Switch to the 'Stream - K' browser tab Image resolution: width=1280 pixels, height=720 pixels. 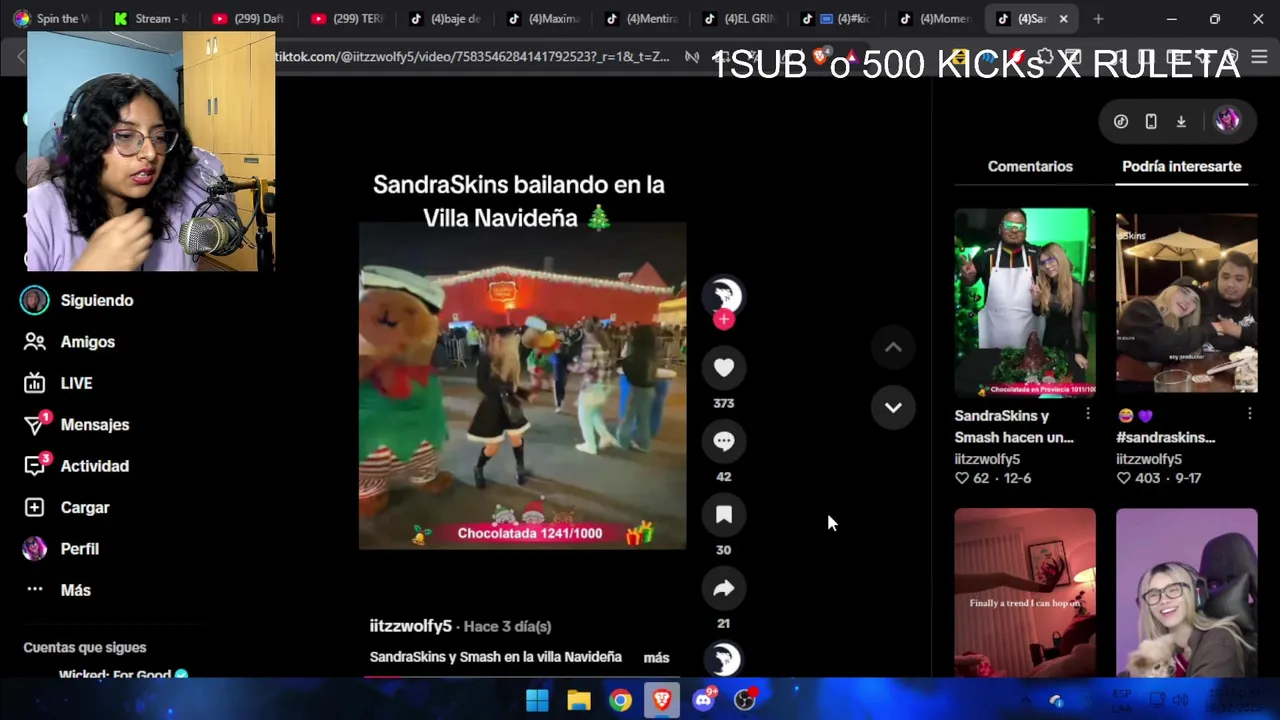(x=150, y=18)
